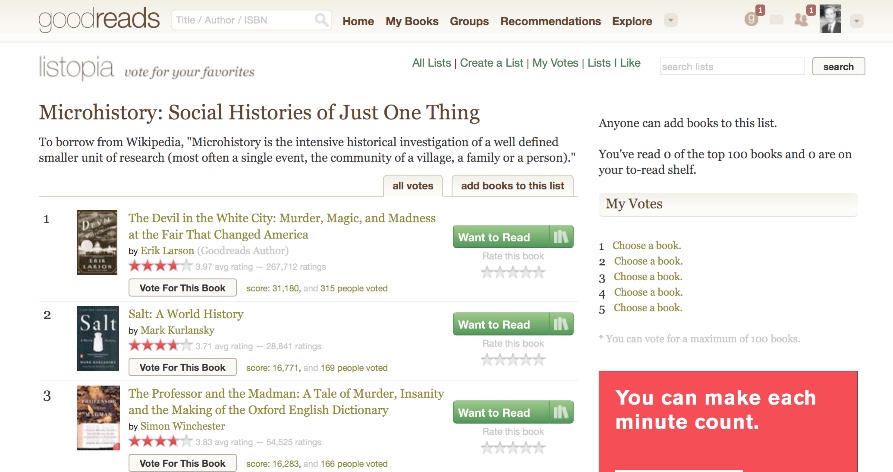The width and height of the screenshot is (893, 472).
Task: Open the Goodreads notifications icon
Action: click(x=752, y=20)
